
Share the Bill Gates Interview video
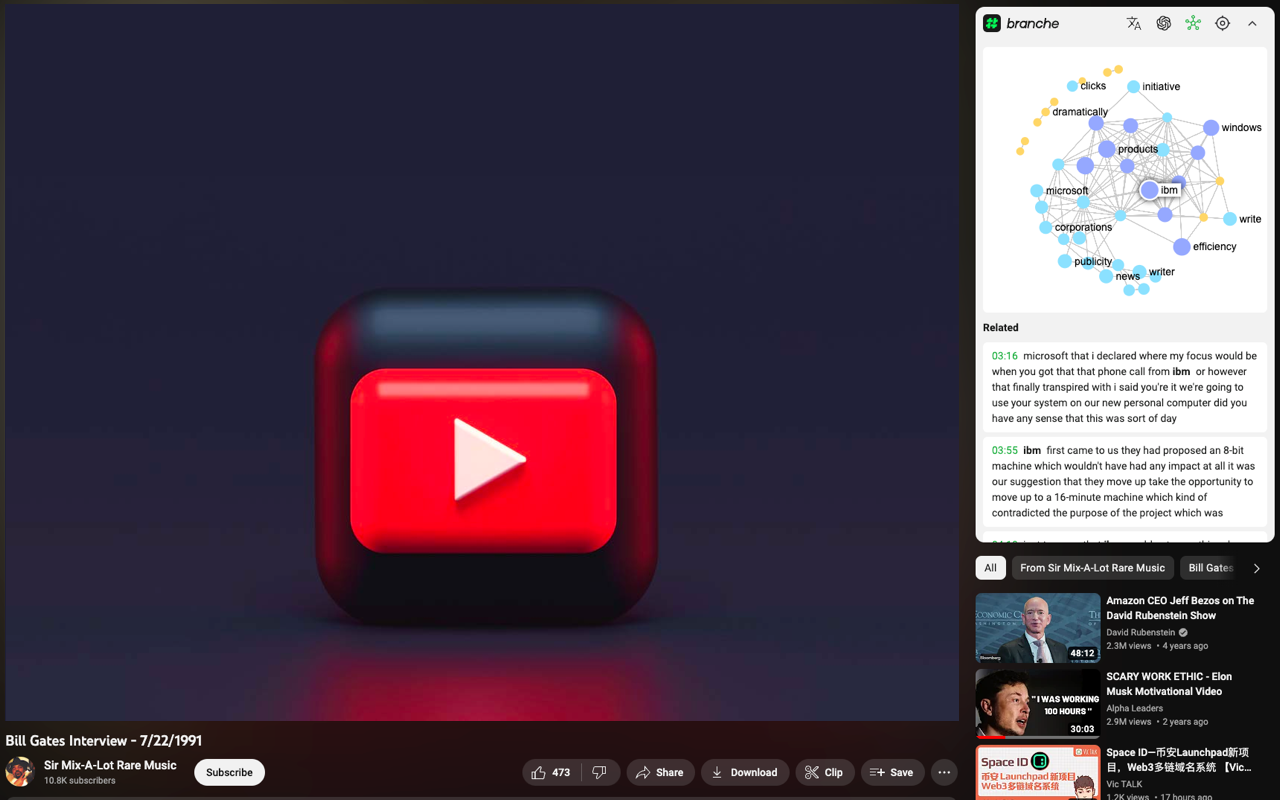[x=660, y=772]
